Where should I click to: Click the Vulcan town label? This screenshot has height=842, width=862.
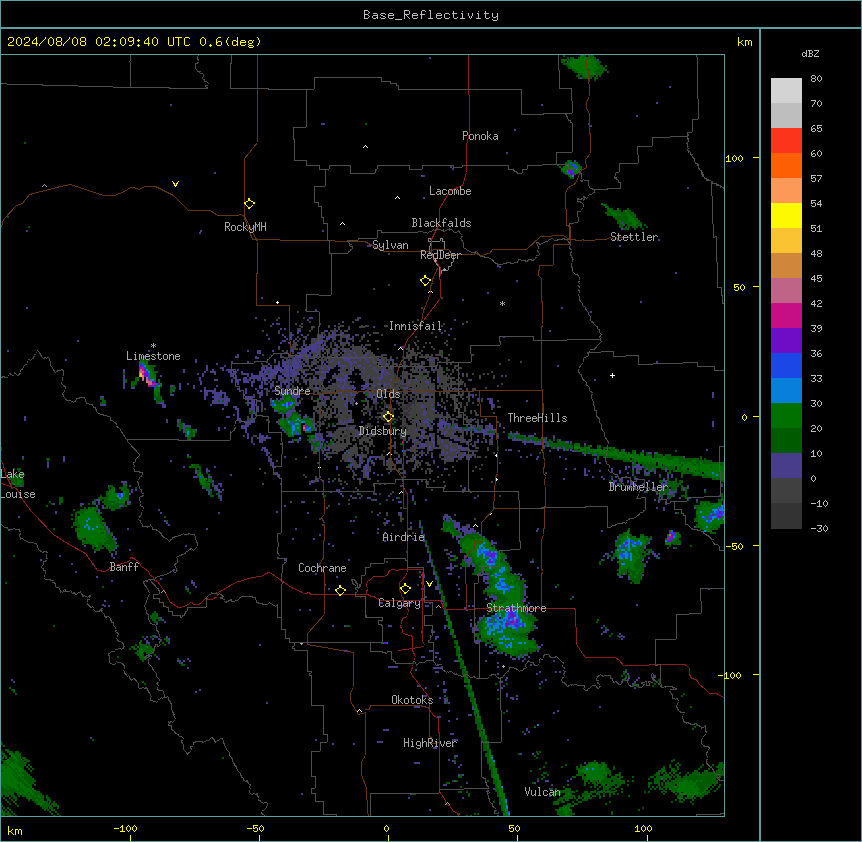[x=542, y=792]
